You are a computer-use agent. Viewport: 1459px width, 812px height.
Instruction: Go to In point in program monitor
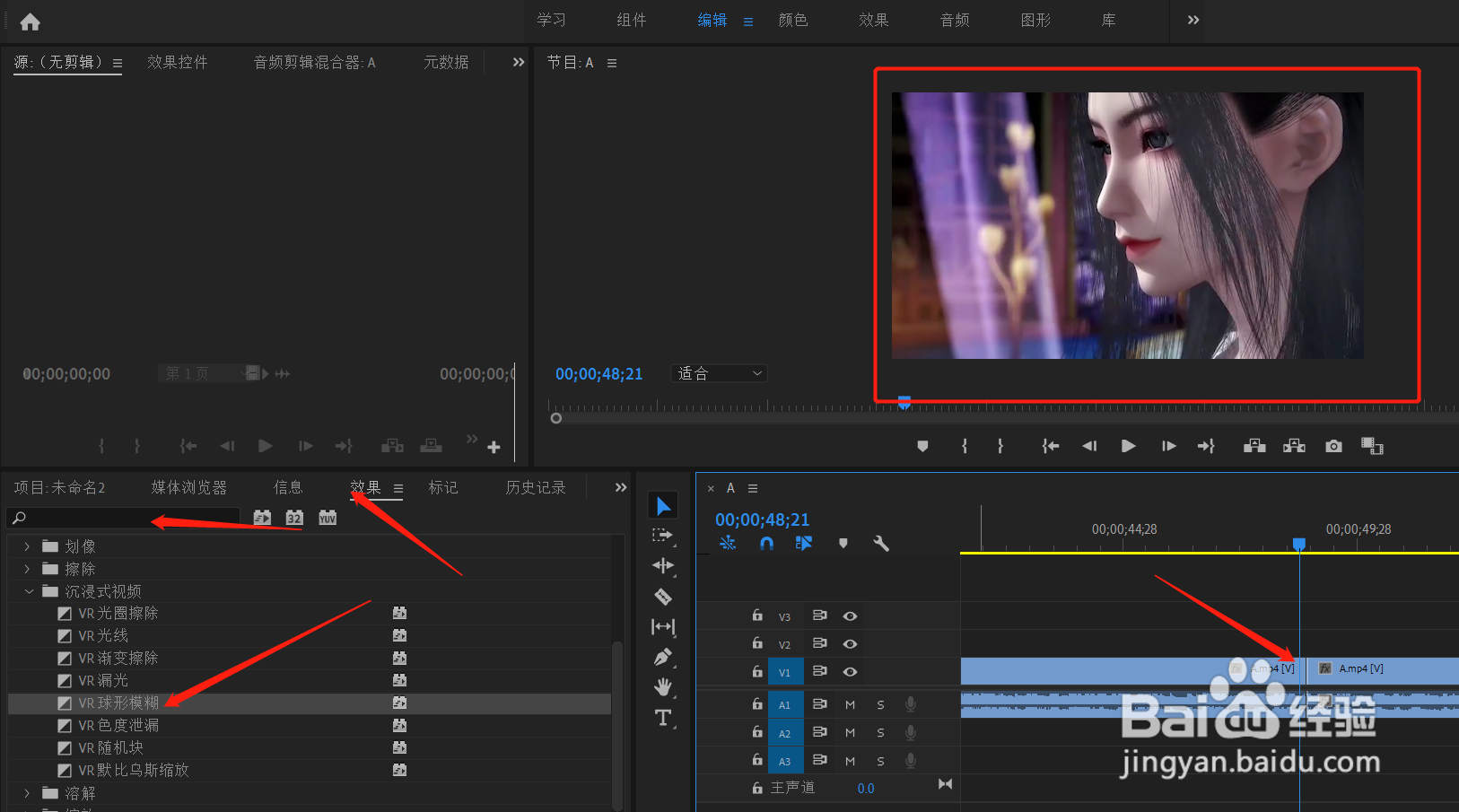coord(1050,446)
